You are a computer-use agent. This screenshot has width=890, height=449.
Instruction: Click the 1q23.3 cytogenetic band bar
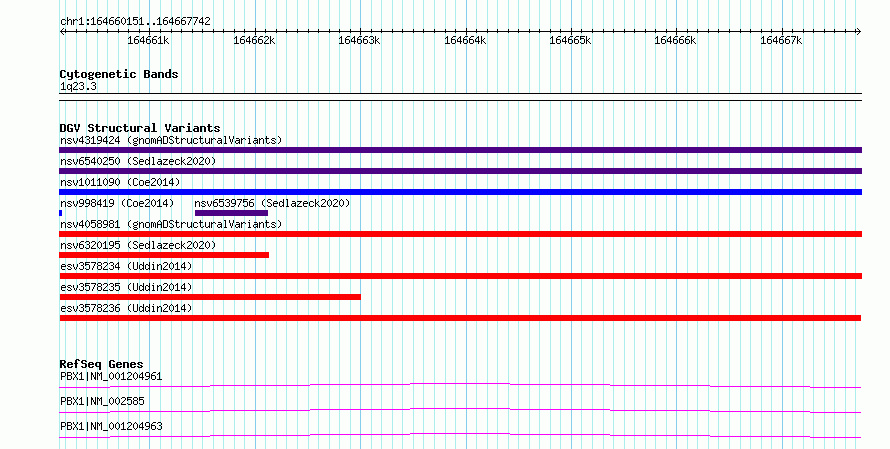pyautogui.click(x=460, y=97)
